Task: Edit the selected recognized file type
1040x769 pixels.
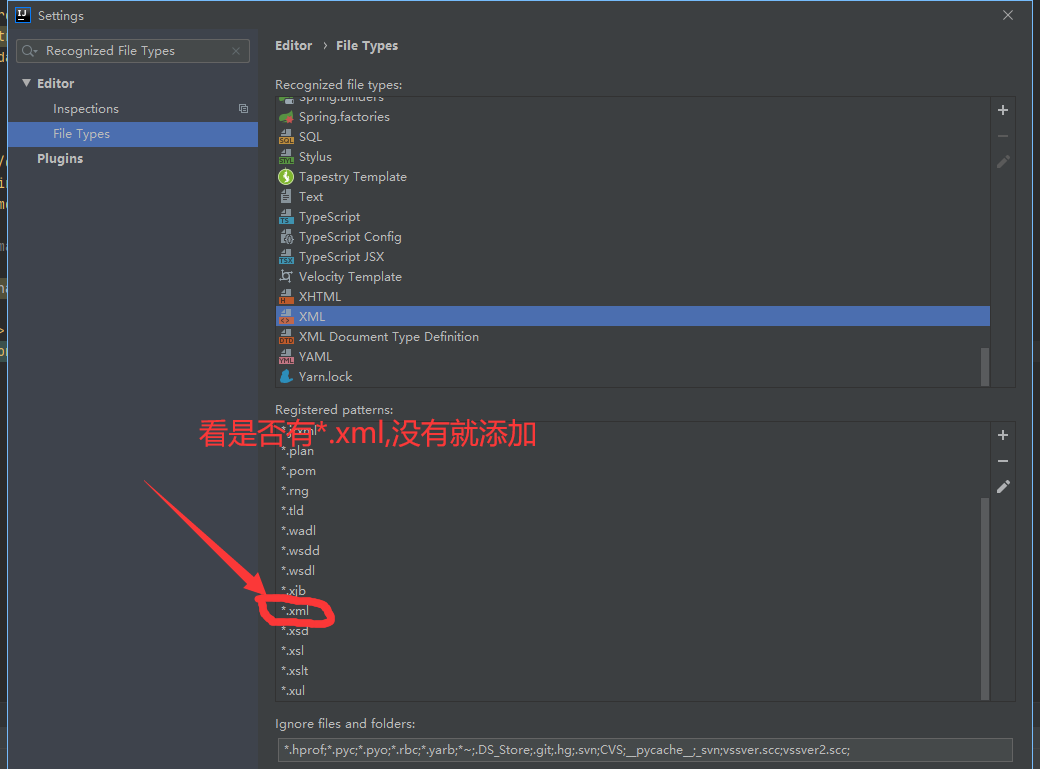Action: (x=1003, y=161)
